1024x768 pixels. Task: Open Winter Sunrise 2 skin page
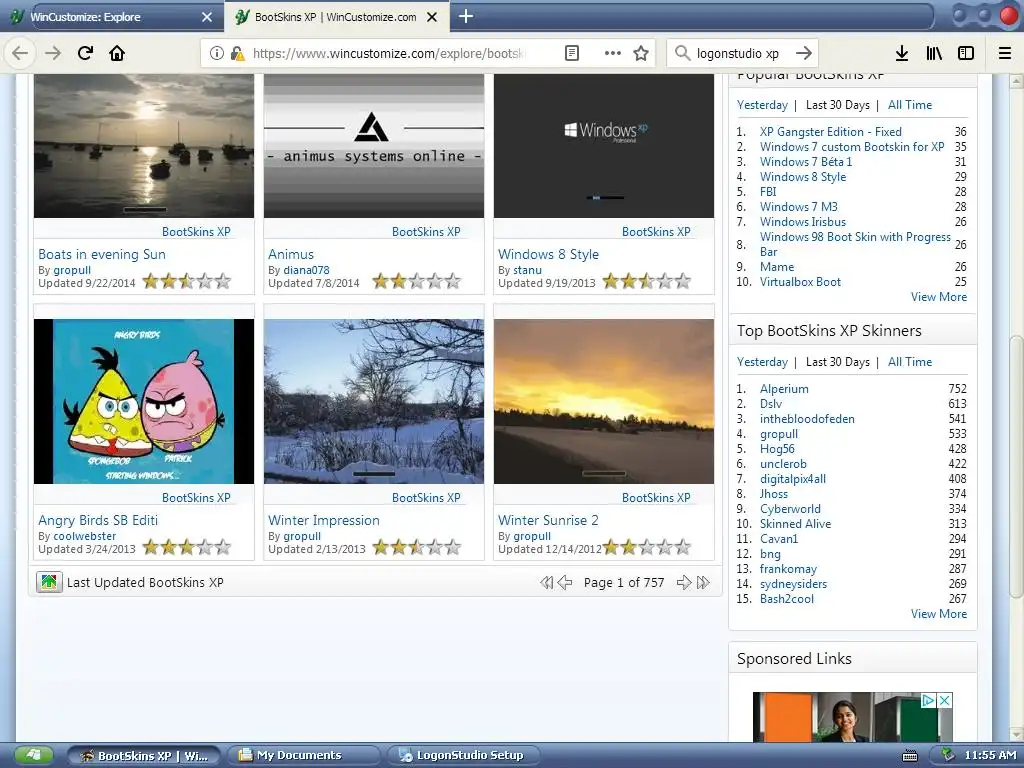pyautogui.click(x=548, y=520)
